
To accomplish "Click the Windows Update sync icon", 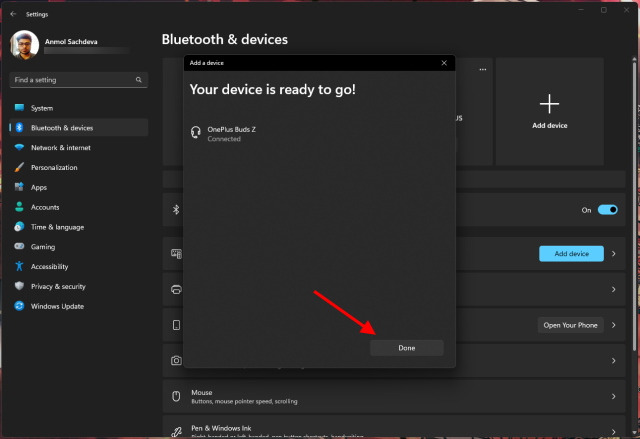I will 19,306.
